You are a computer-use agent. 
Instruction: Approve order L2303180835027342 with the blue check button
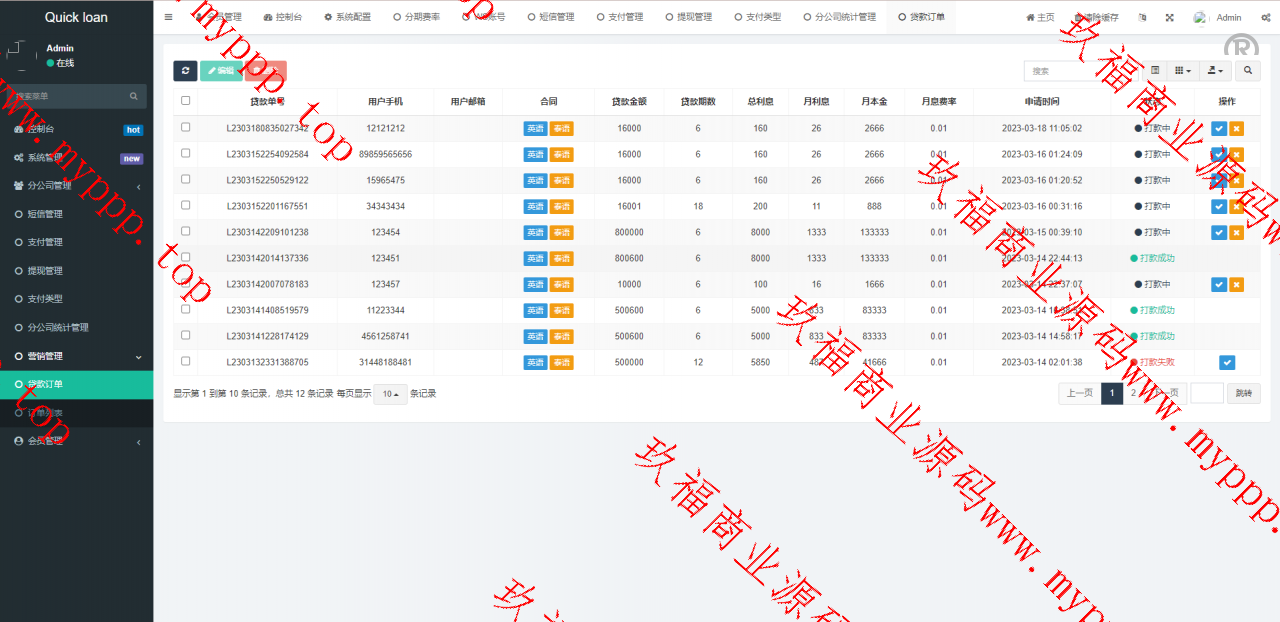pyautogui.click(x=1219, y=128)
